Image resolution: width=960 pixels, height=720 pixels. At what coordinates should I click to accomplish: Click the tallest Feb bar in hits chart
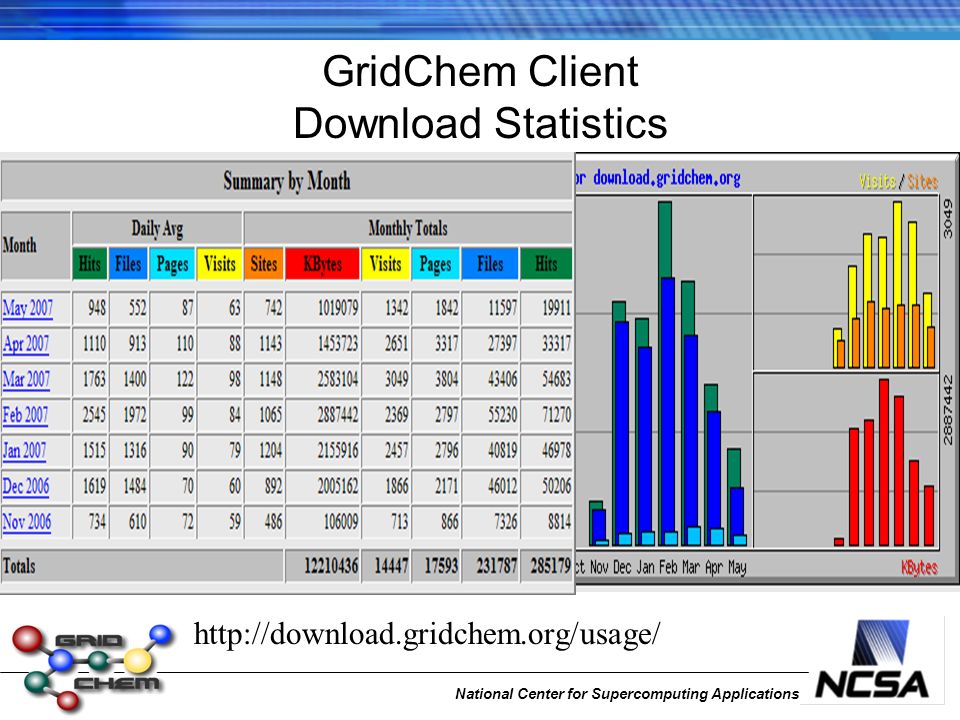pos(665,240)
